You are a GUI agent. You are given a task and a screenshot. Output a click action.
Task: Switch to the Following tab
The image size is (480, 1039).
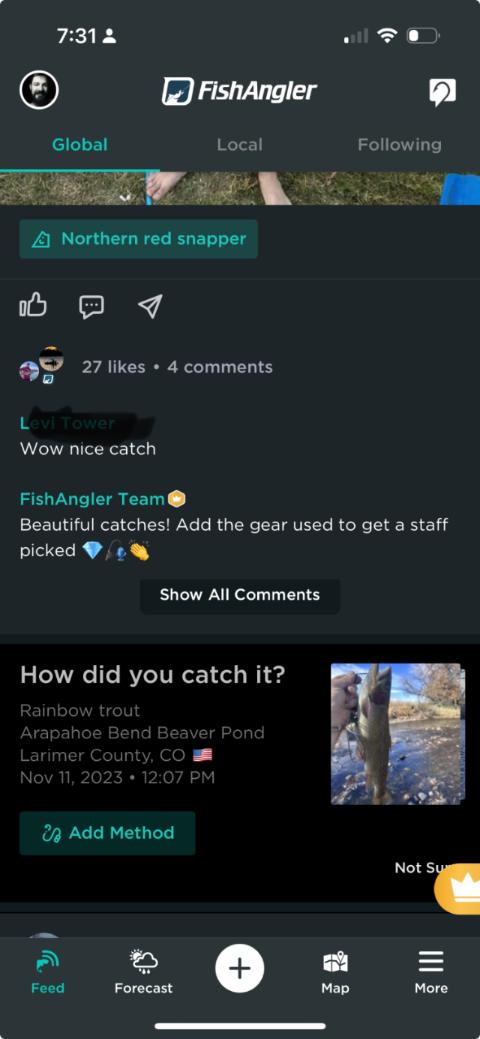coord(399,144)
